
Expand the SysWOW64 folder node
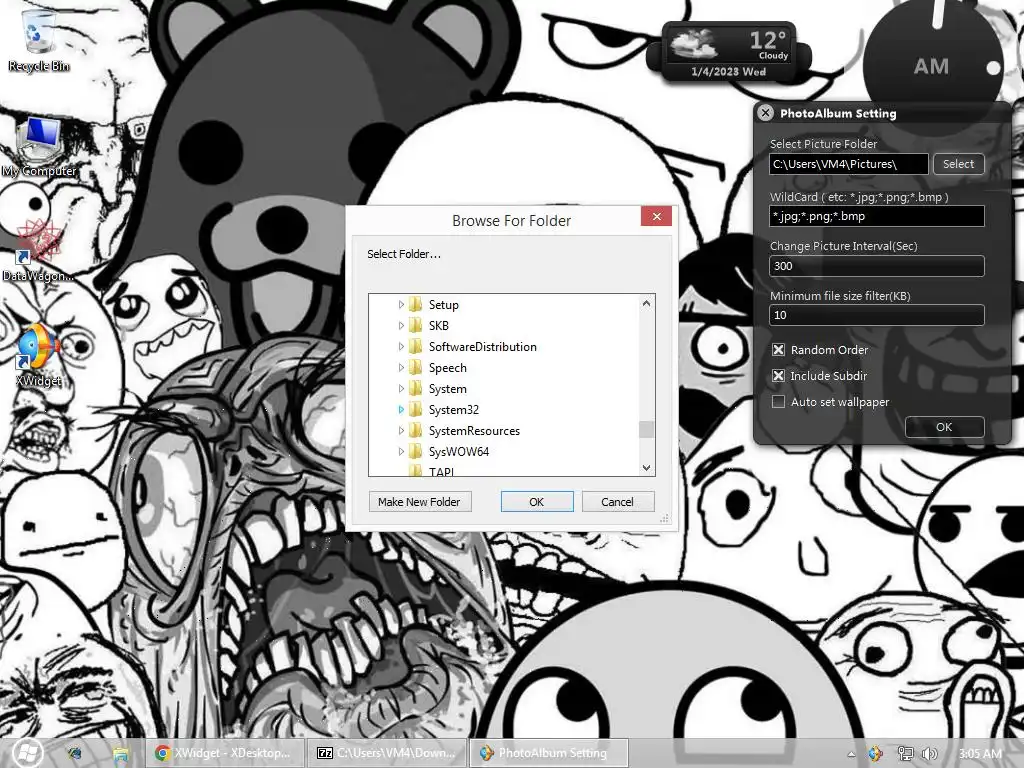click(x=401, y=451)
